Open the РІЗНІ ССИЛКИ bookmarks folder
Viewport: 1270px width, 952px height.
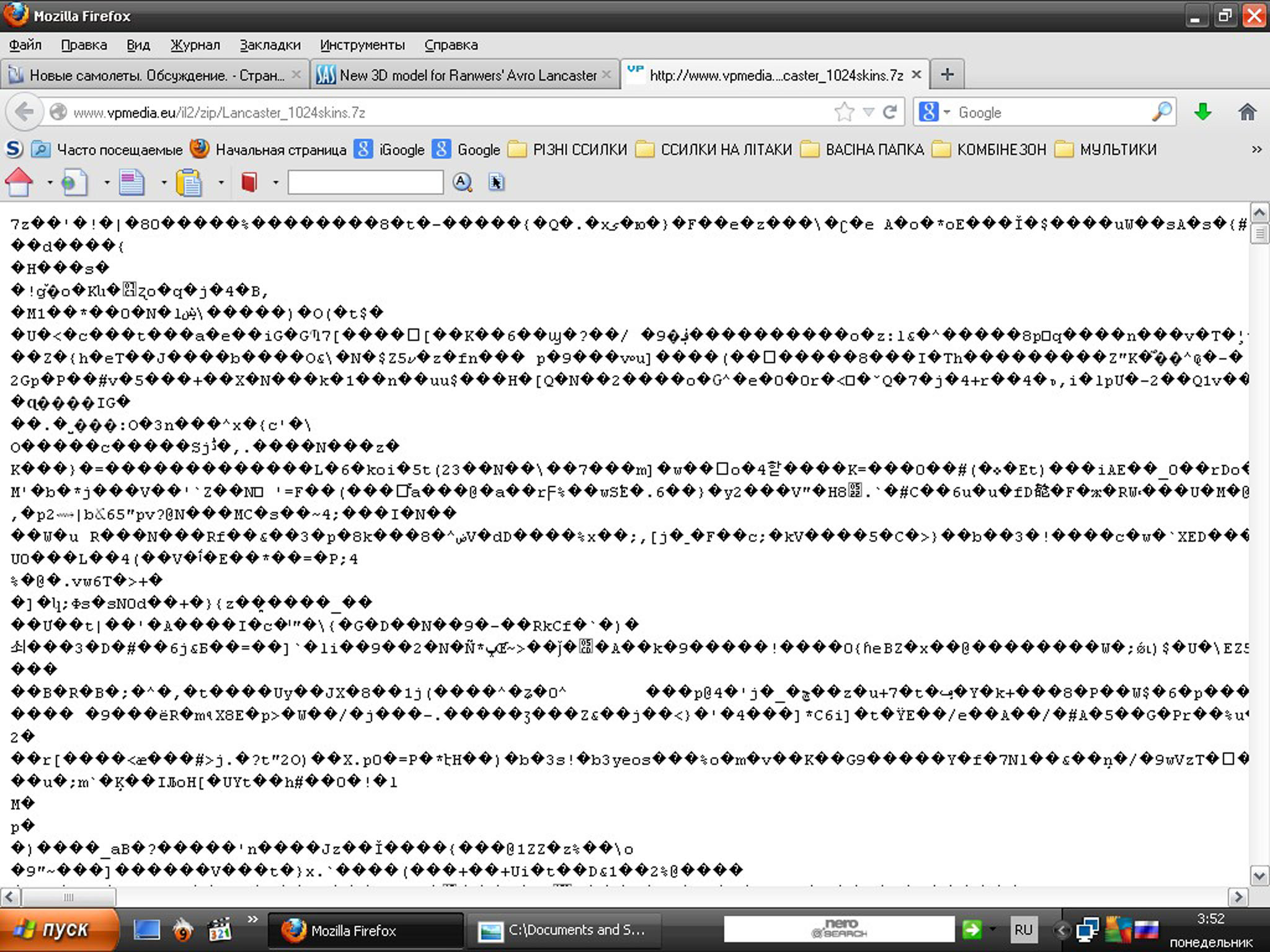(x=567, y=149)
